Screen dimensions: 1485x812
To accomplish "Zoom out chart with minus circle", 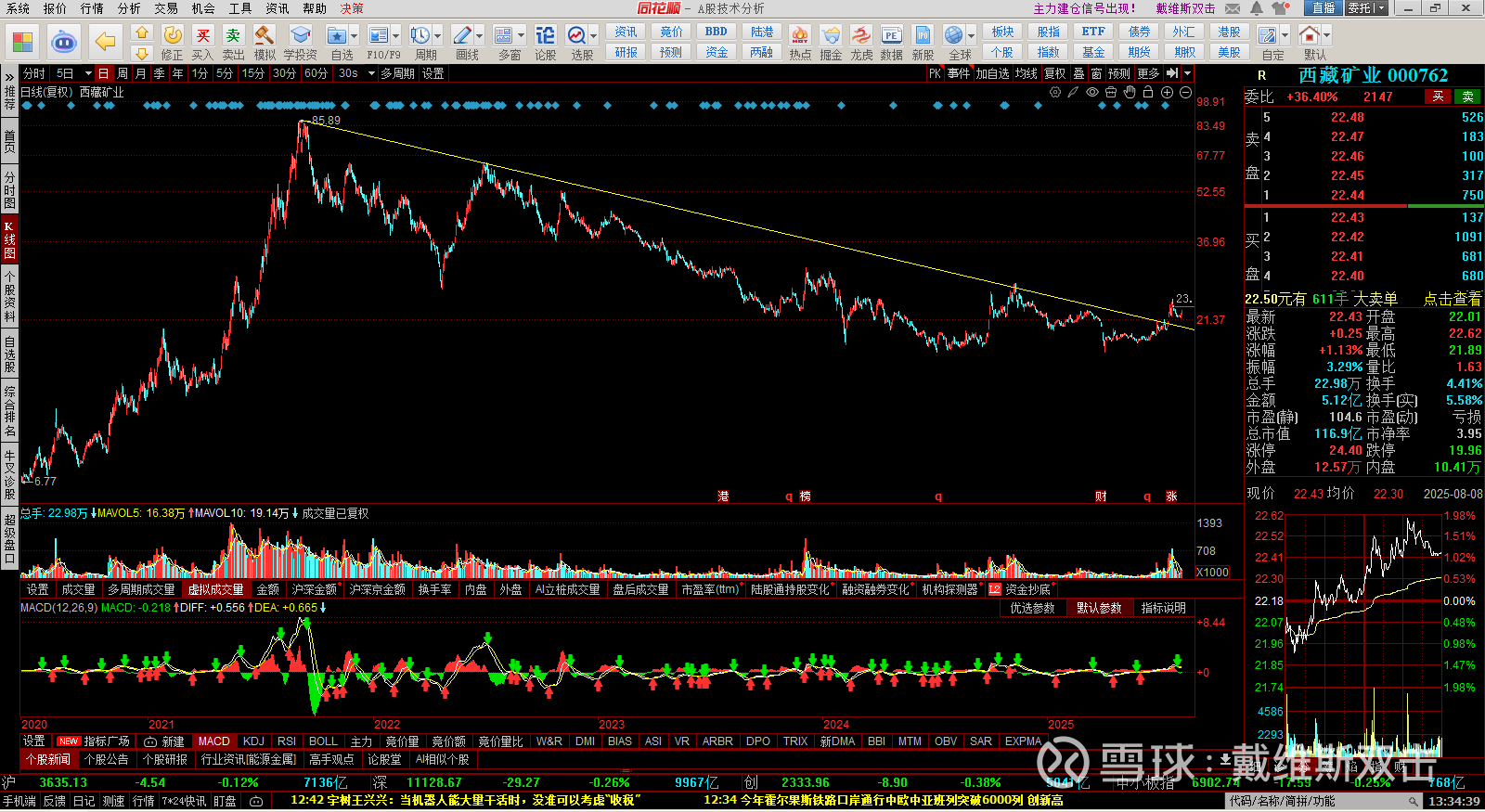I will pyautogui.click(x=1185, y=92).
